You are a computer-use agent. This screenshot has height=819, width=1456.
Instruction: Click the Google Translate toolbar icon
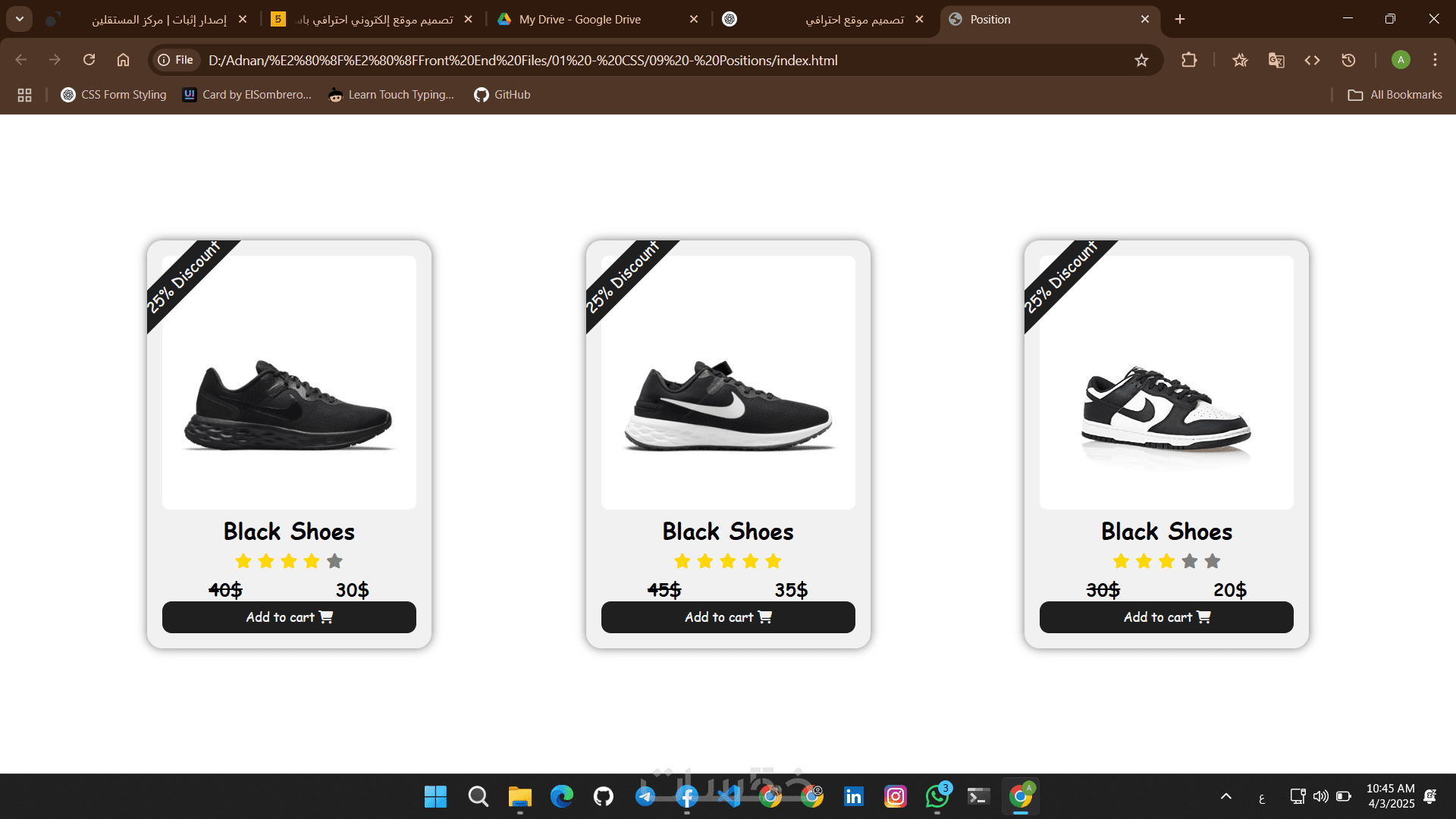click(1276, 60)
